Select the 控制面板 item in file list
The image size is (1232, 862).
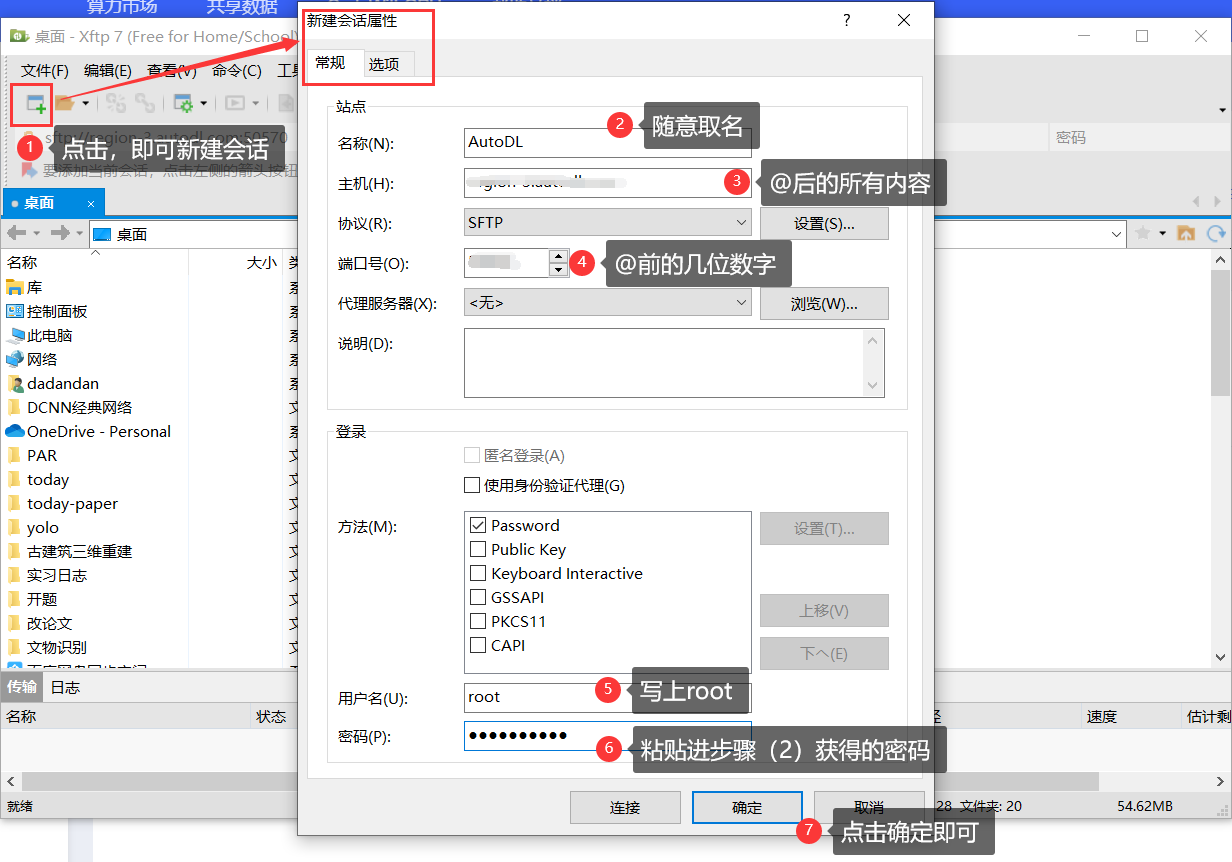point(47,311)
